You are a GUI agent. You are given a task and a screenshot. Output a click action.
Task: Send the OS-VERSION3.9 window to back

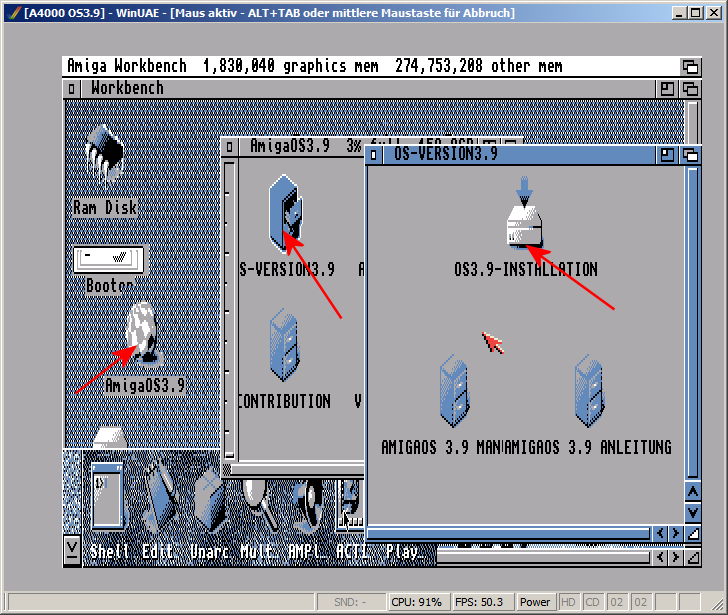point(690,155)
